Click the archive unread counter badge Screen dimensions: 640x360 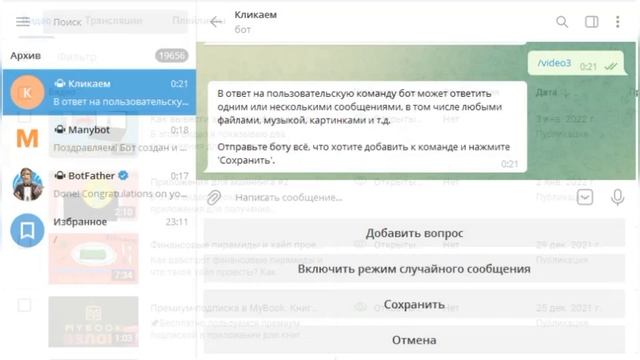tap(171, 56)
